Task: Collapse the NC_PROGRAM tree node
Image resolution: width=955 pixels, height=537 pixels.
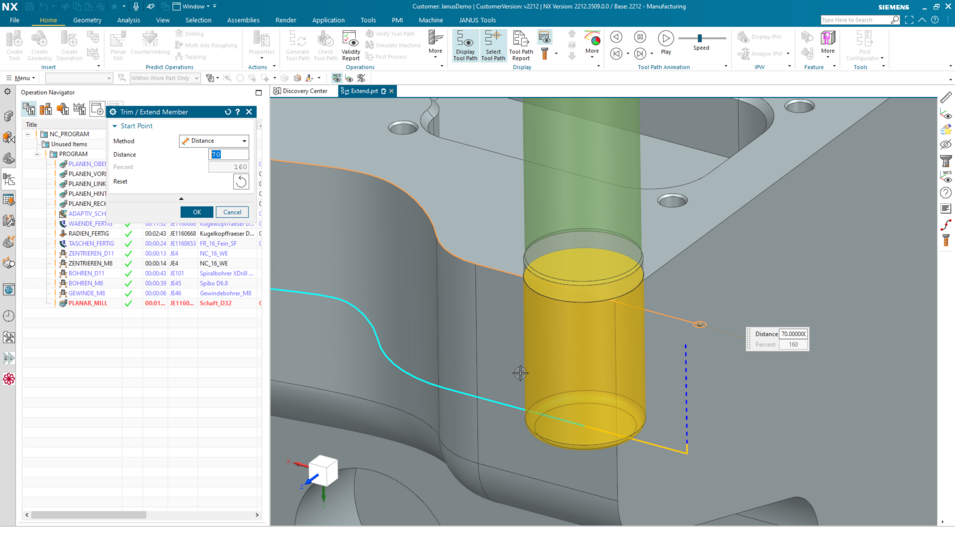Action: pos(28,134)
